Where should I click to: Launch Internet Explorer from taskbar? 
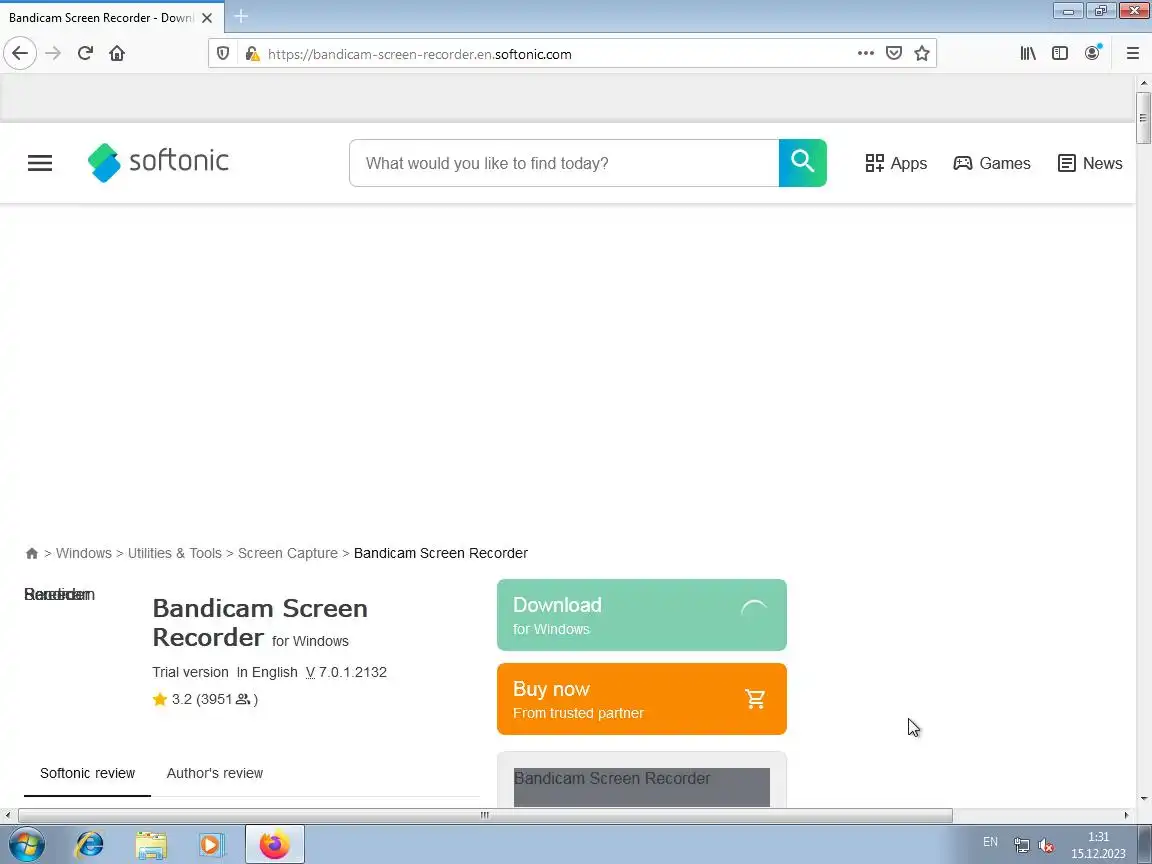pyautogui.click(x=90, y=845)
